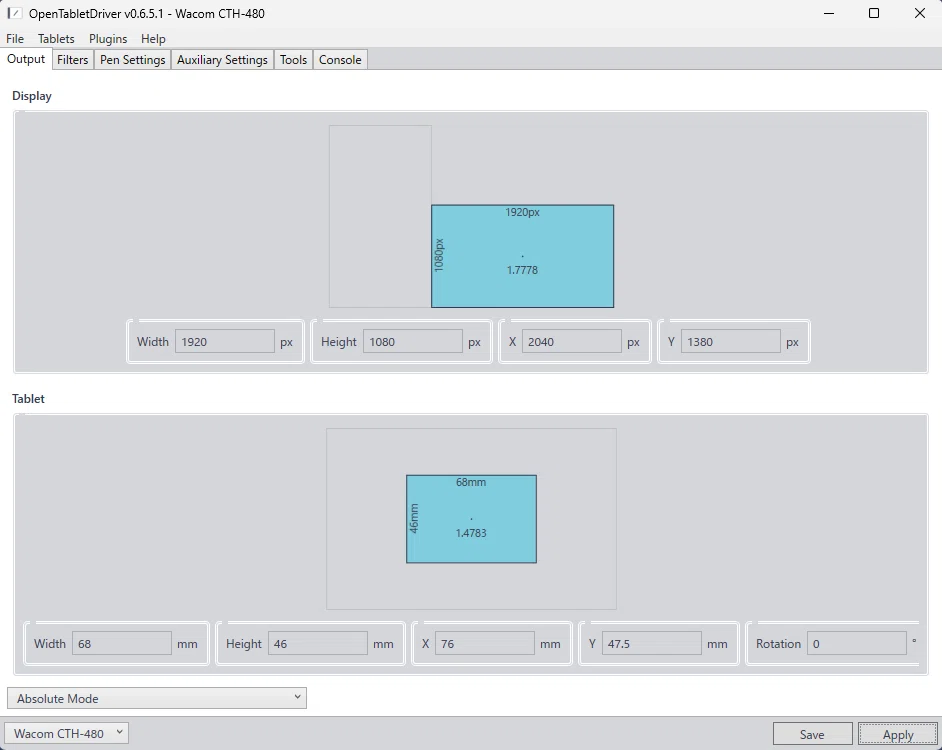942x750 pixels.
Task: Open the Plugins menu
Action: [108, 38]
